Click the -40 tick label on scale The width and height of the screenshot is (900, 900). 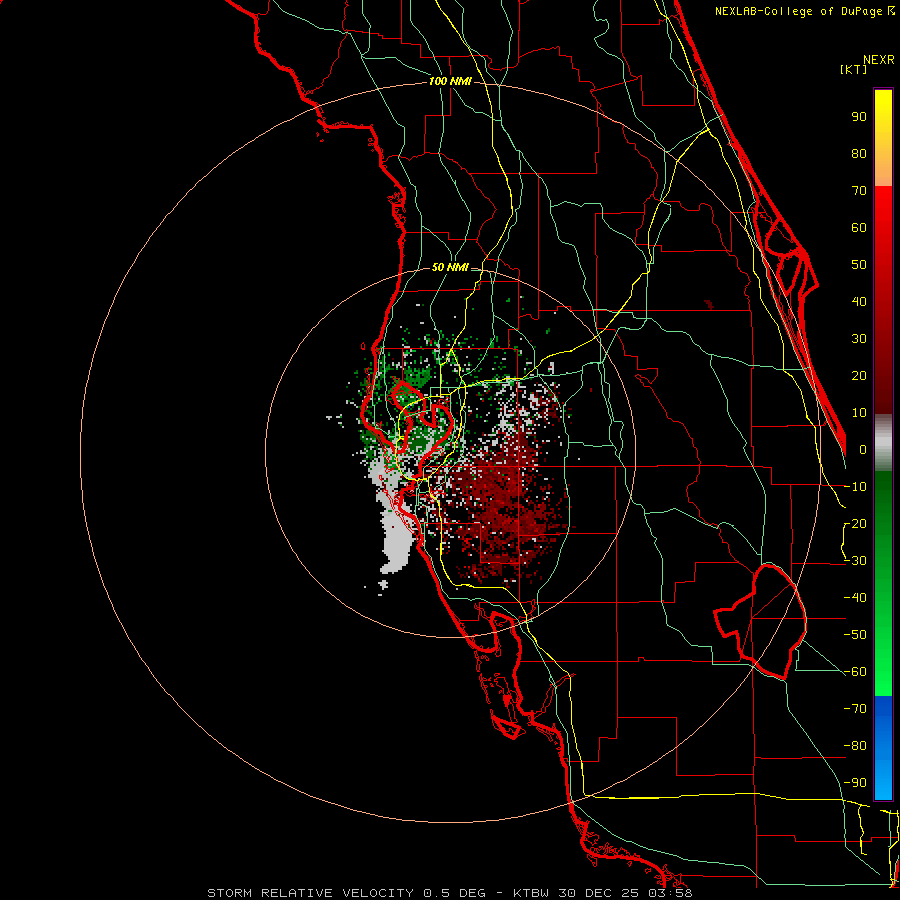pyautogui.click(x=855, y=598)
